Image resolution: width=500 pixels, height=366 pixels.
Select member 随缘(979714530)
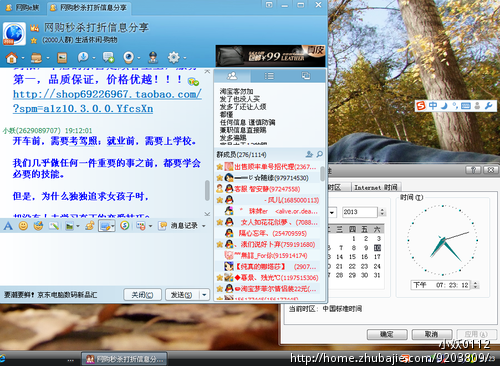tap(268, 178)
